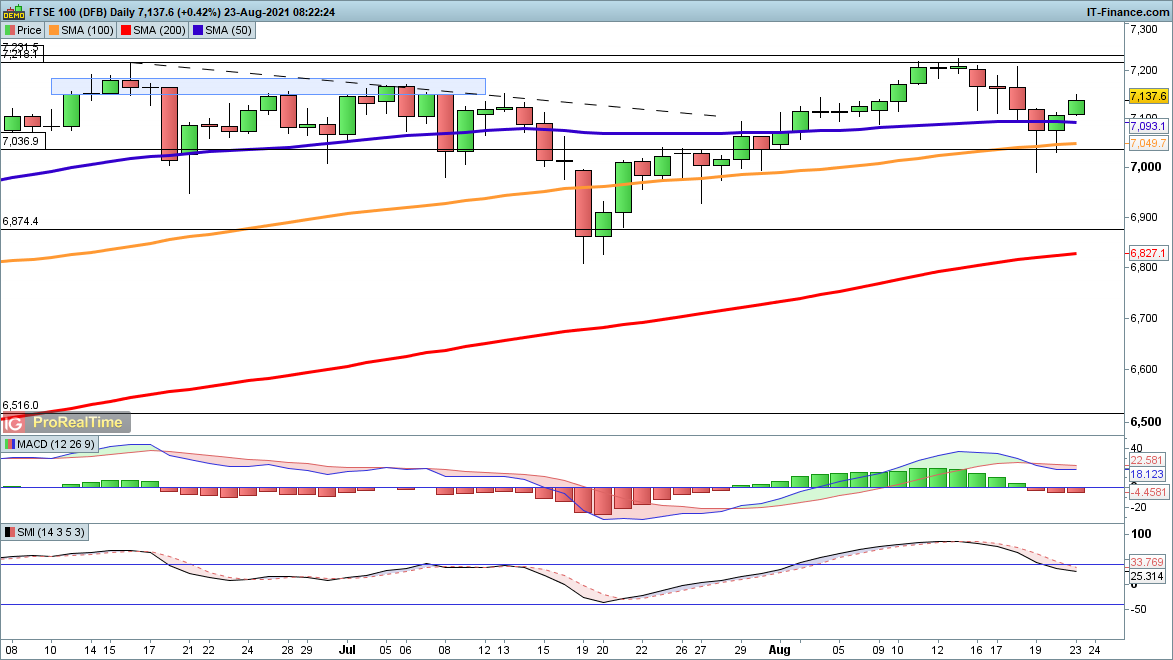Viewport: 1173px width, 660px height.
Task: Click the SMI indicator legend icon
Action: point(10,532)
